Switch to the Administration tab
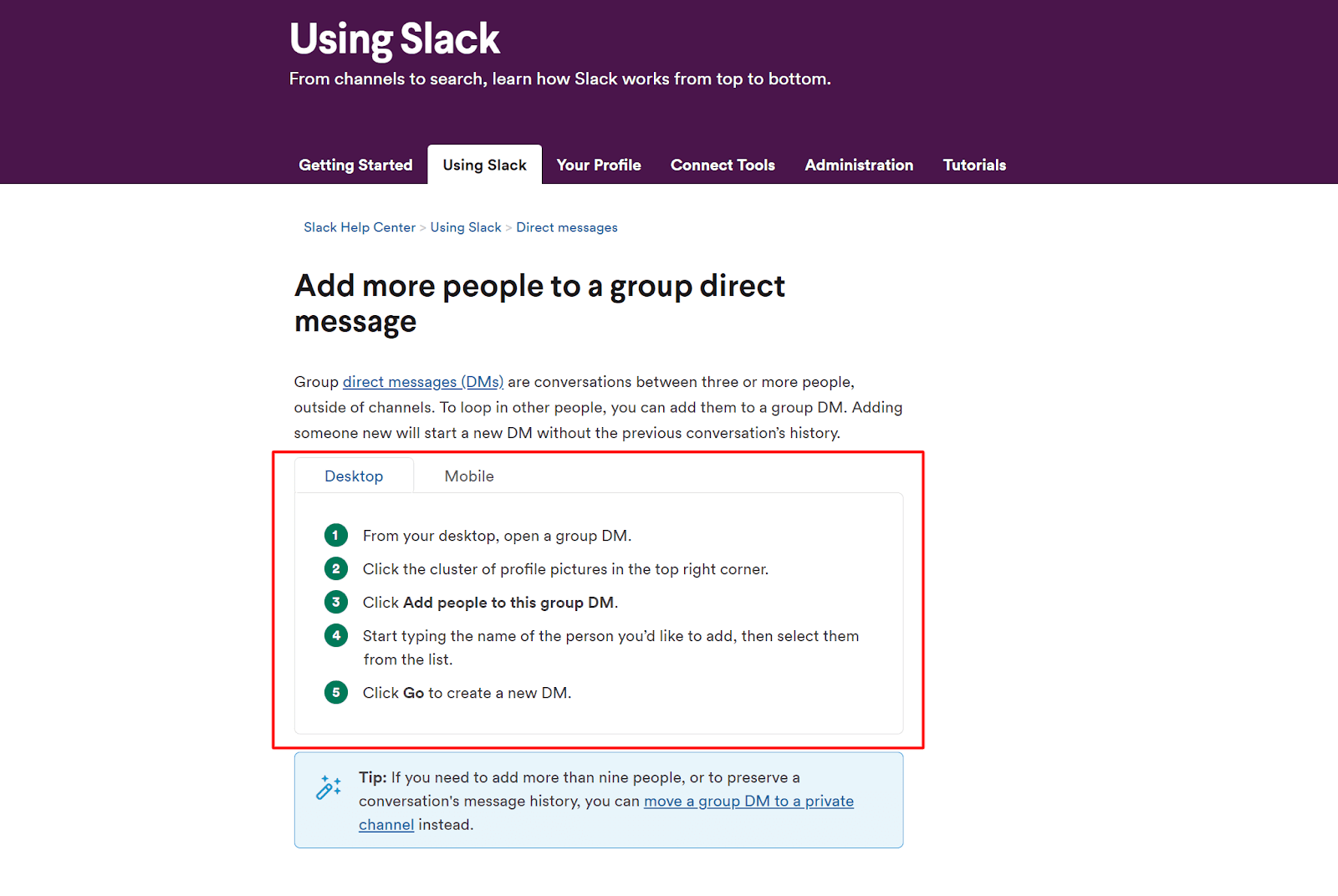Viewport: 1338px width, 896px height. pyautogui.click(x=859, y=165)
